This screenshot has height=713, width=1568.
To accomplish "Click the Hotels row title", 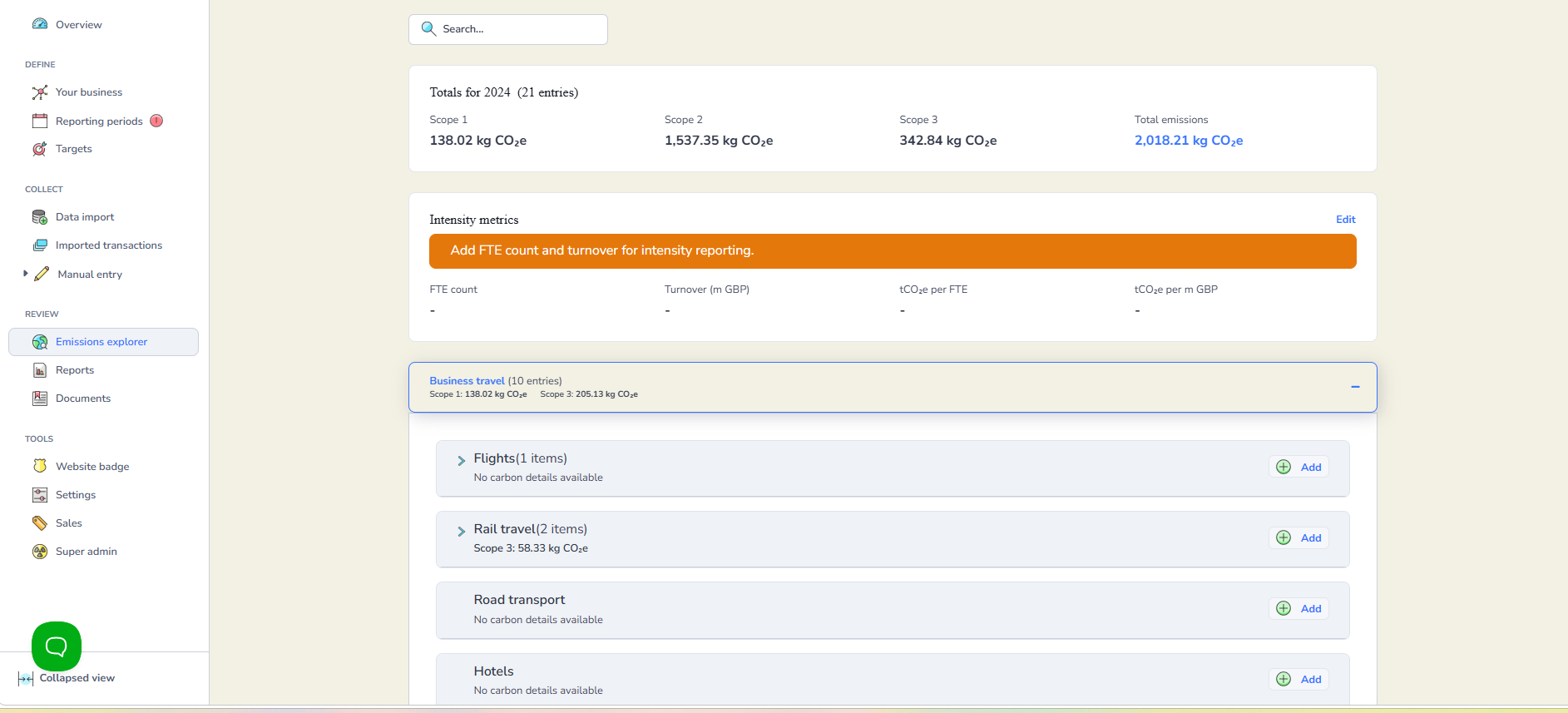I will tap(494, 671).
